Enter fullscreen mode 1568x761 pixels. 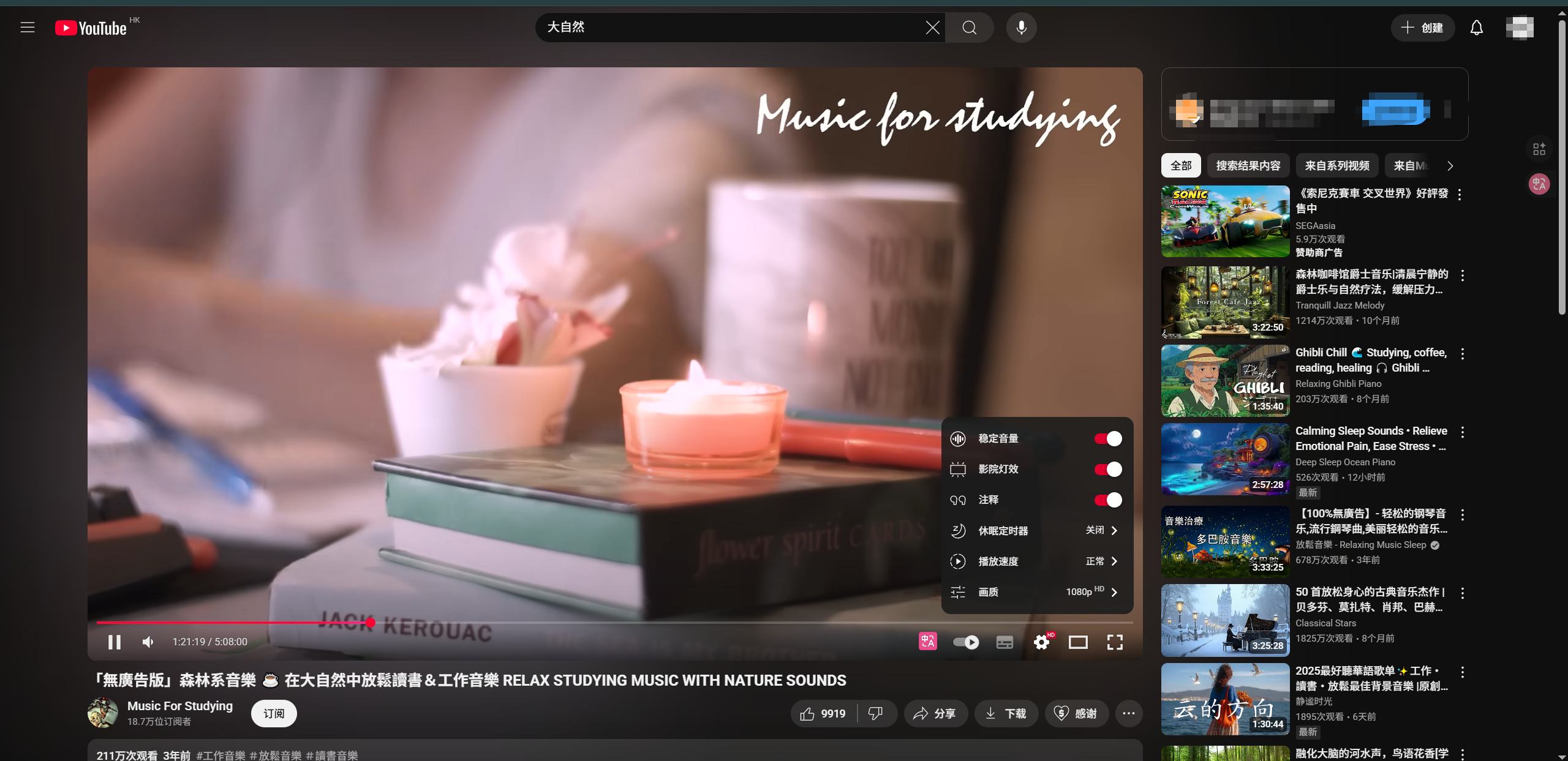click(1115, 642)
